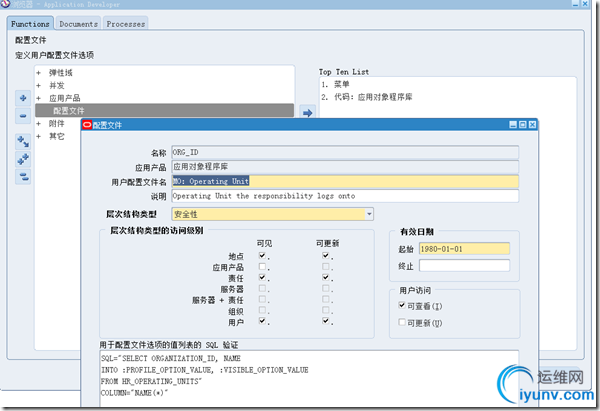Image resolution: width=600 pixels, height=411 pixels.
Task: Select the highlighted 配置文件 tree item
Action: 165,111
